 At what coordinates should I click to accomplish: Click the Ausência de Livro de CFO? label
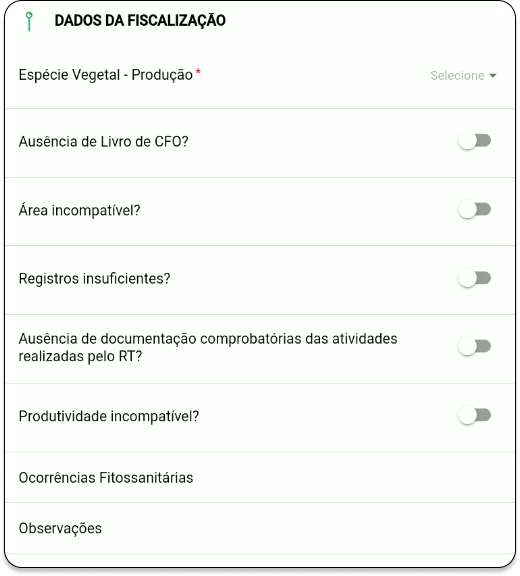104,141
